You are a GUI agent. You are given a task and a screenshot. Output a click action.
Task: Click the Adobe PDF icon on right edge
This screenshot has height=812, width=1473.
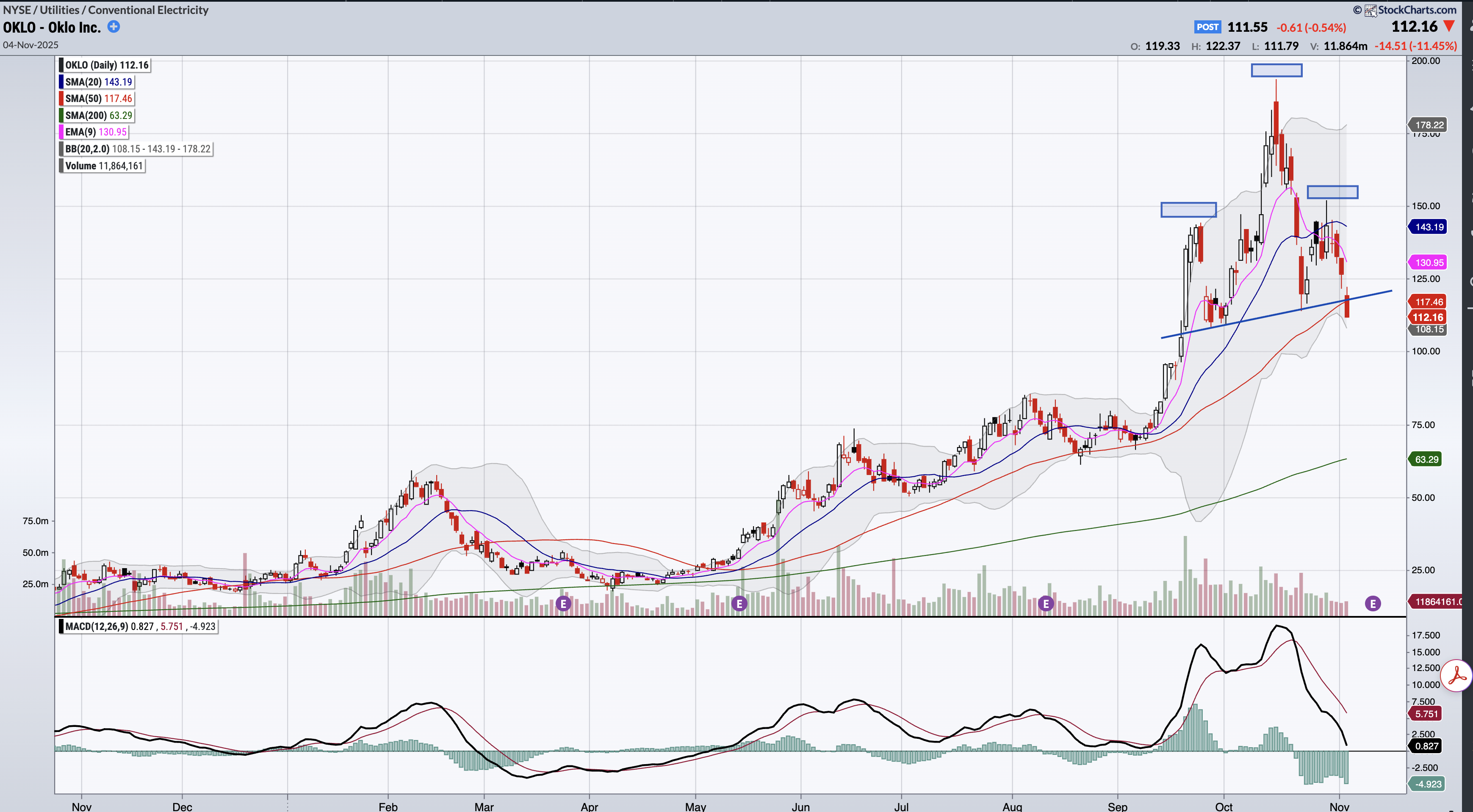point(1456,675)
